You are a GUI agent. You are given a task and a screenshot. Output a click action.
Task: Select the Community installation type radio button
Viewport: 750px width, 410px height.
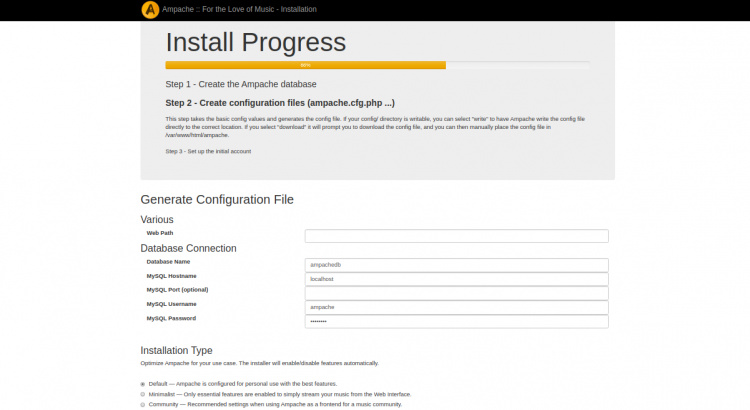pos(143,405)
